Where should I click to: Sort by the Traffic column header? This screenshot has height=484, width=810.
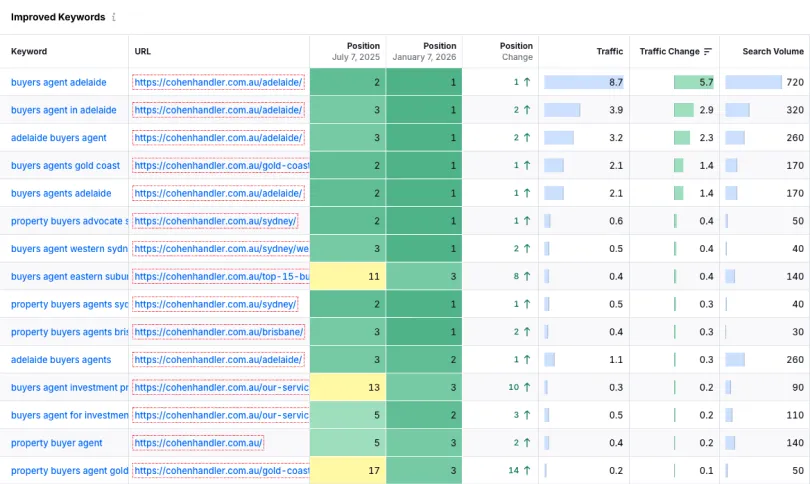[610, 51]
